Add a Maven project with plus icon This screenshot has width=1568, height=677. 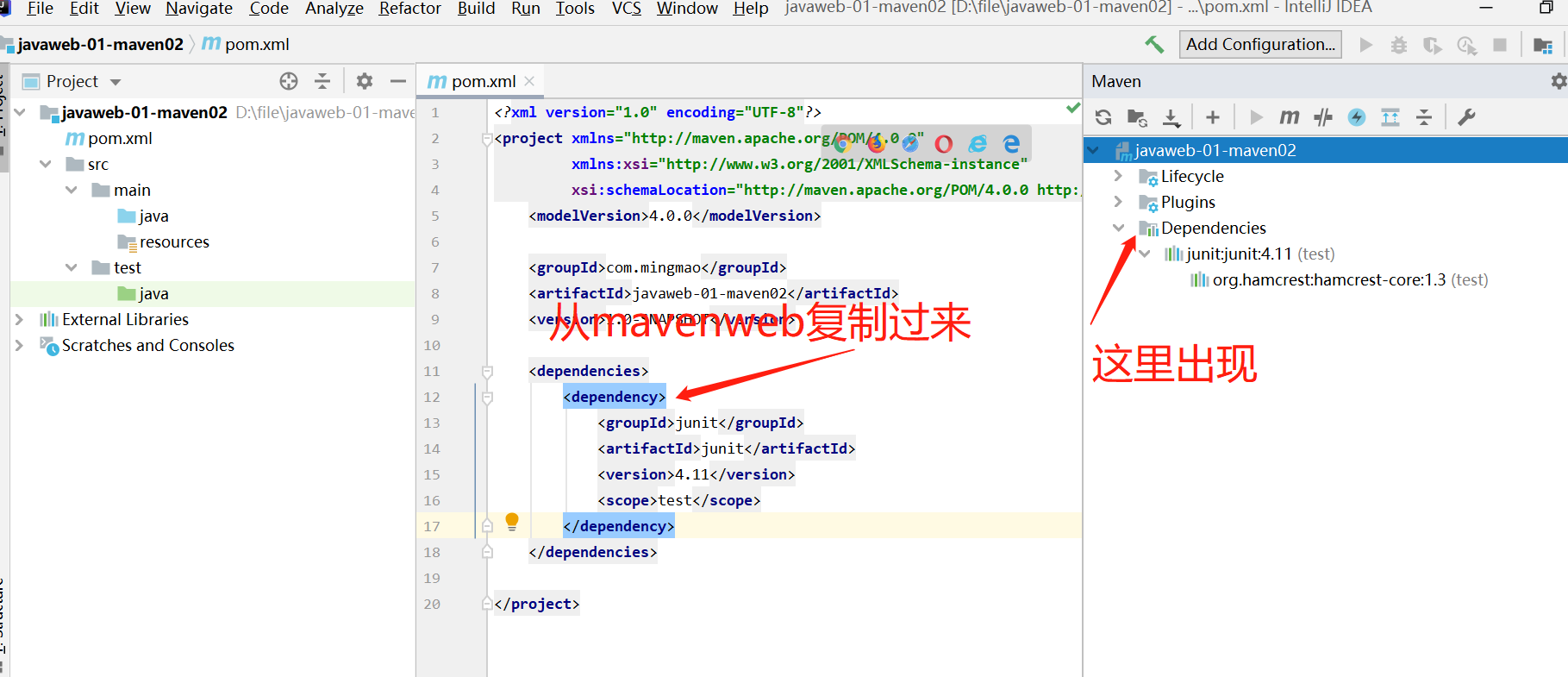(1213, 117)
